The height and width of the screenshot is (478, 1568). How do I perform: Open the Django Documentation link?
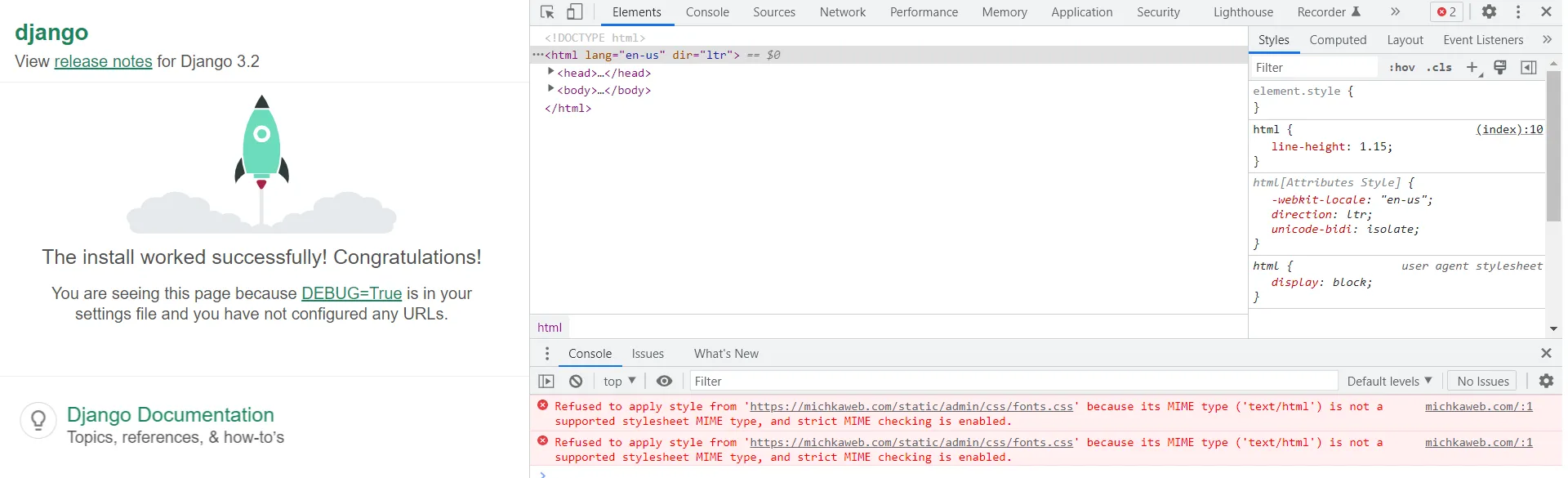coord(171,414)
